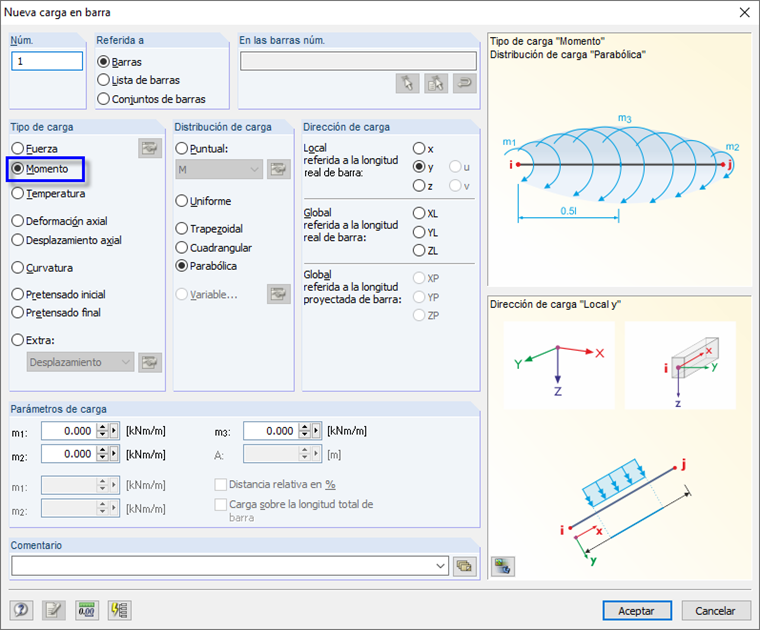The width and height of the screenshot is (760, 630).
Task: Open the Desplazamiento dropdown
Action: [x=80, y=362]
